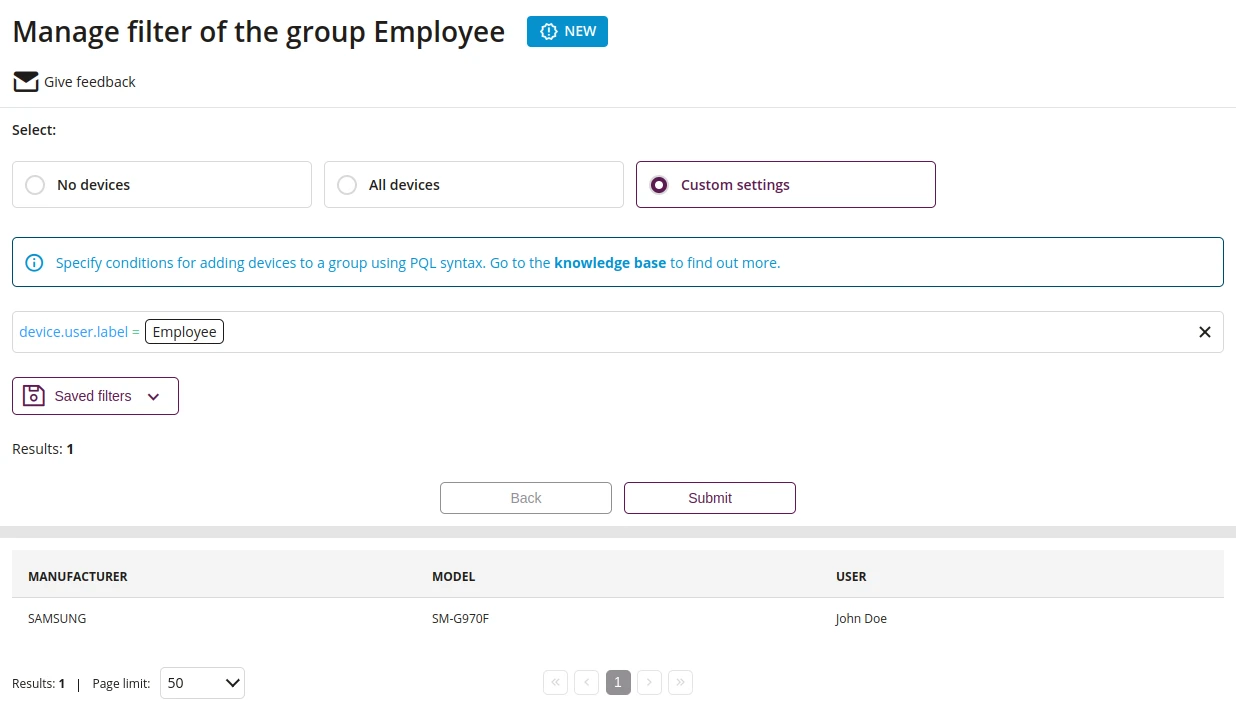Submit the group filter
The width and height of the screenshot is (1236, 720).
coord(710,498)
